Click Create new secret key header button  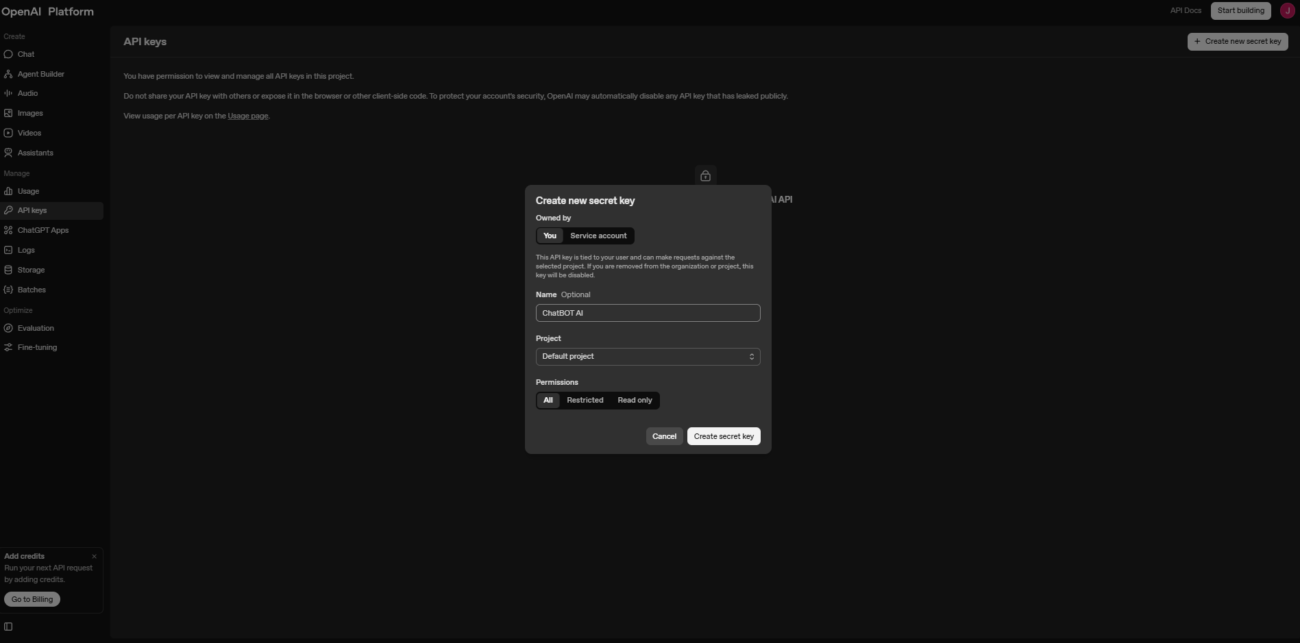point(1237,41)
